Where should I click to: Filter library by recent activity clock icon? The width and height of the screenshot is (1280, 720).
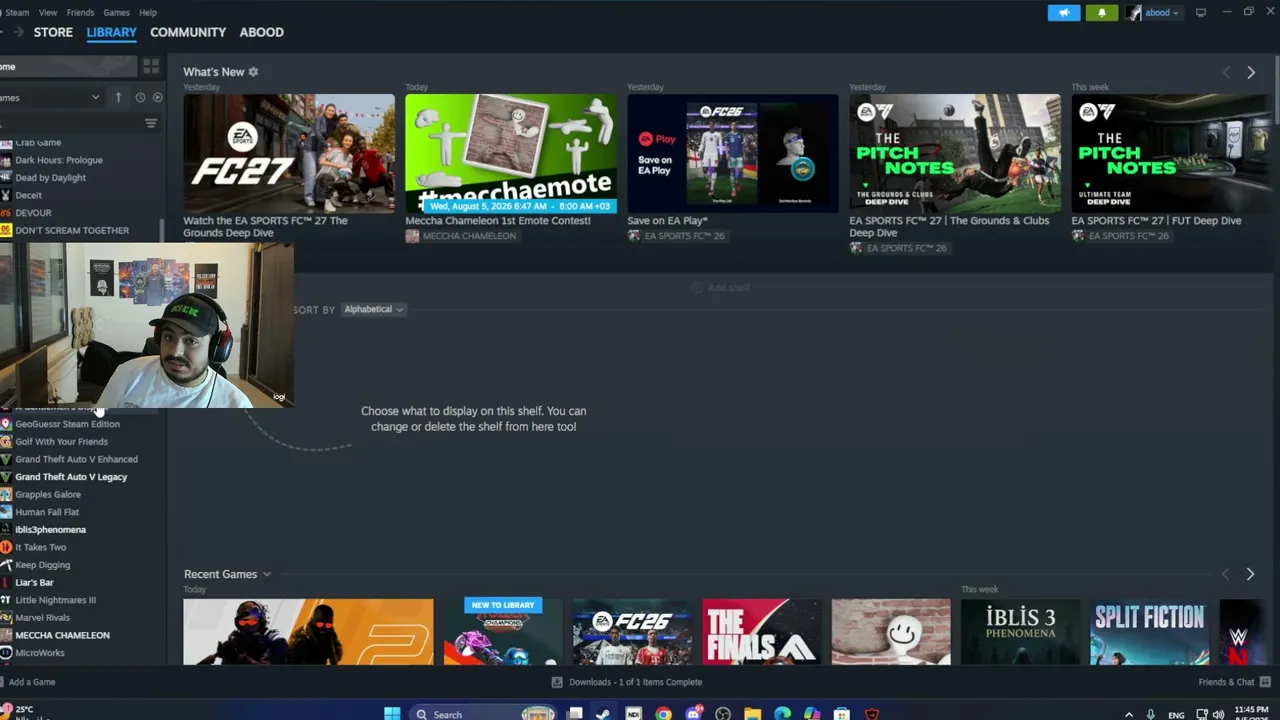tap(140, 97)
